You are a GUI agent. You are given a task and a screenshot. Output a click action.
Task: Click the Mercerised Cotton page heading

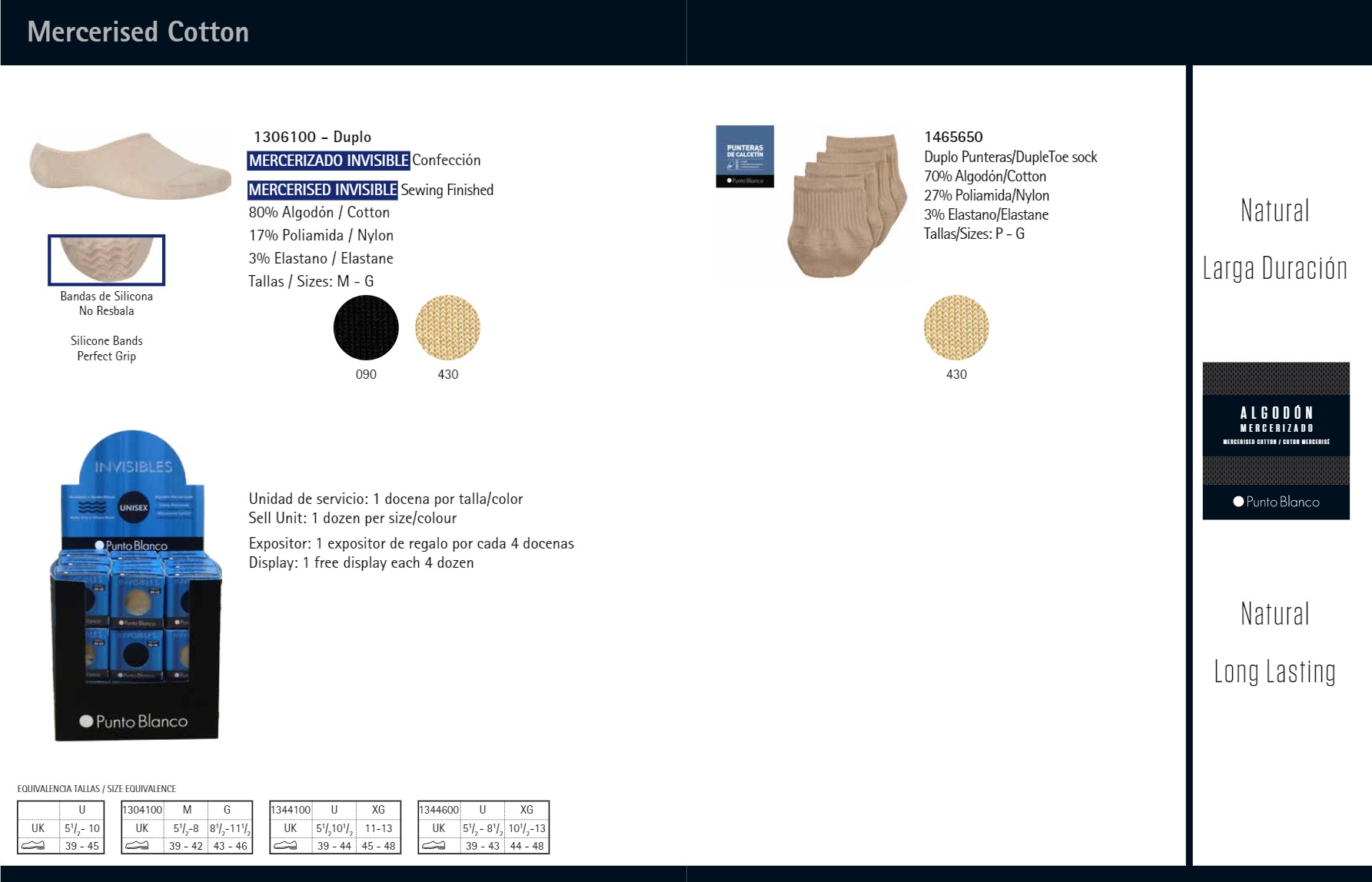[138, 32]
